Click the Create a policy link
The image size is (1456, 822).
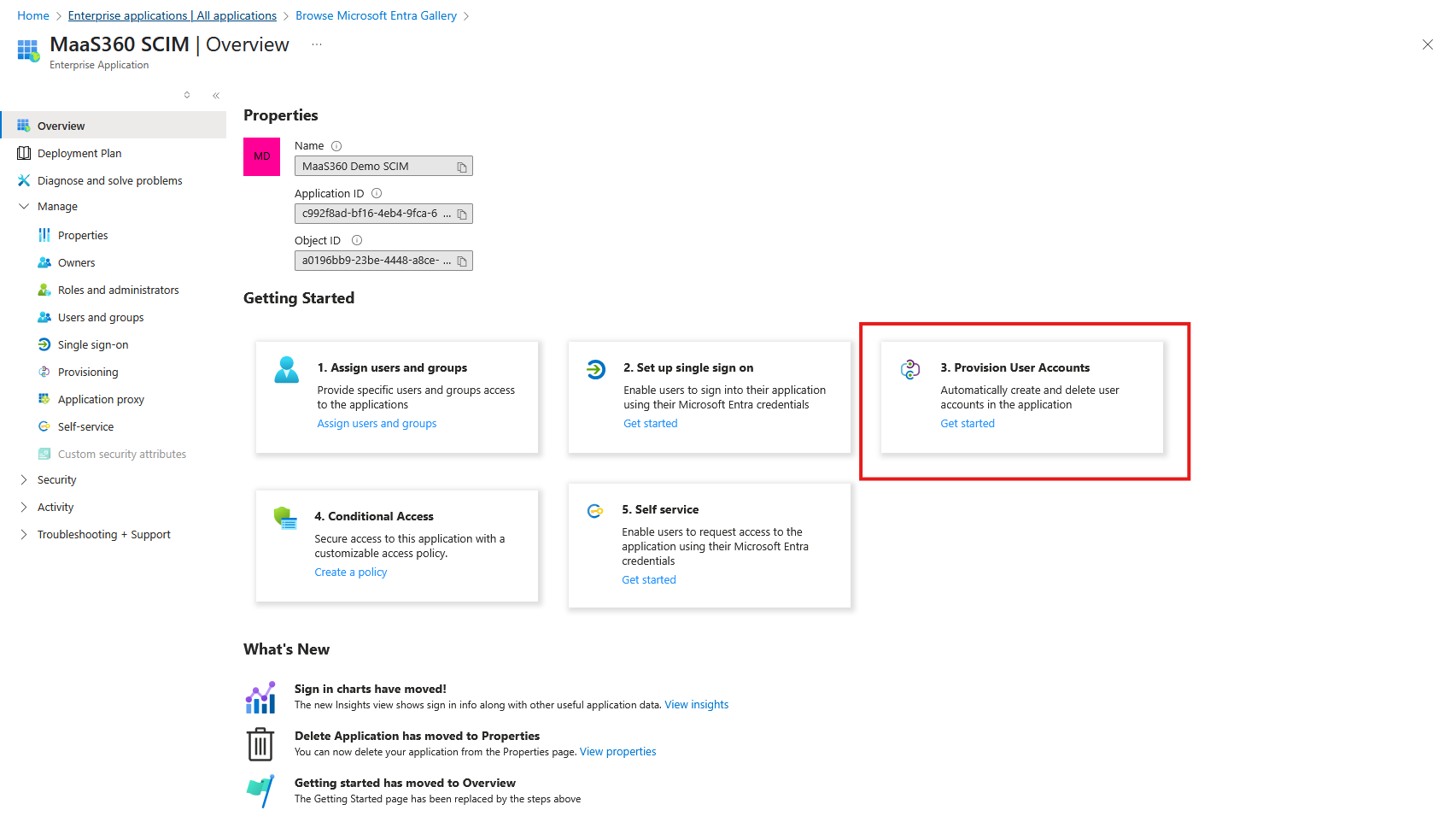point(350,572)
